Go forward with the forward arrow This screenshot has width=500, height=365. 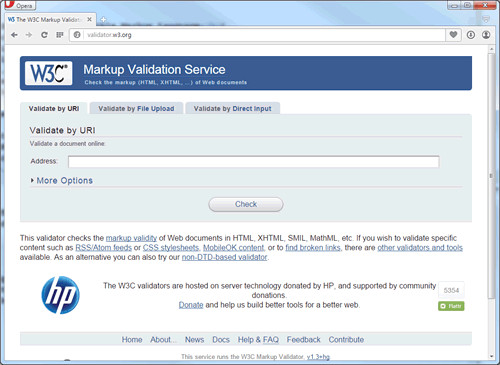pyautogui.click(x=29, y=35)
